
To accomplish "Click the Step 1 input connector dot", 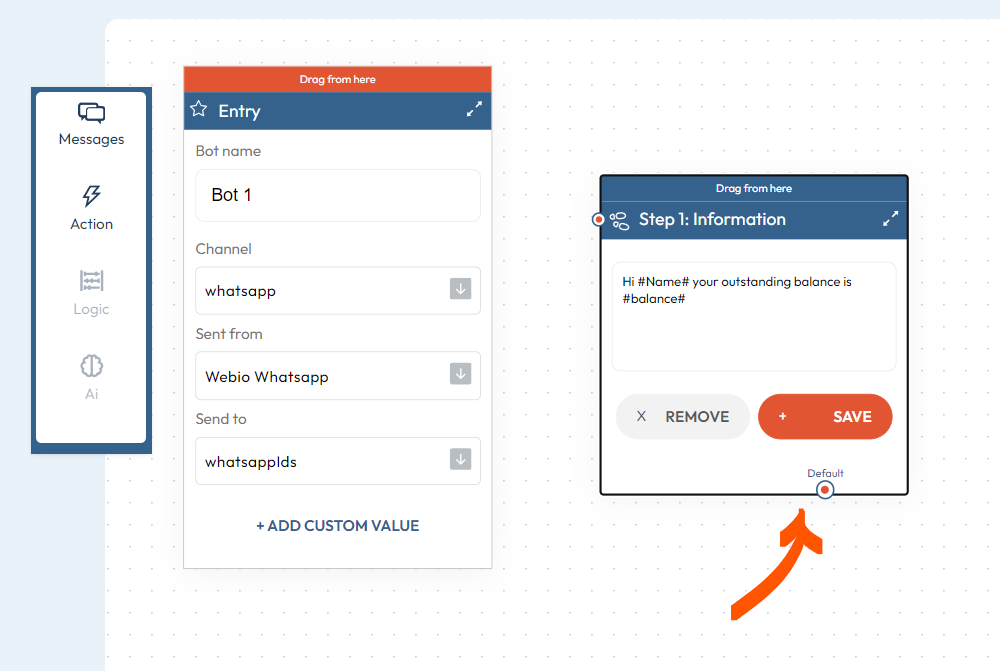I will point(599,219).
